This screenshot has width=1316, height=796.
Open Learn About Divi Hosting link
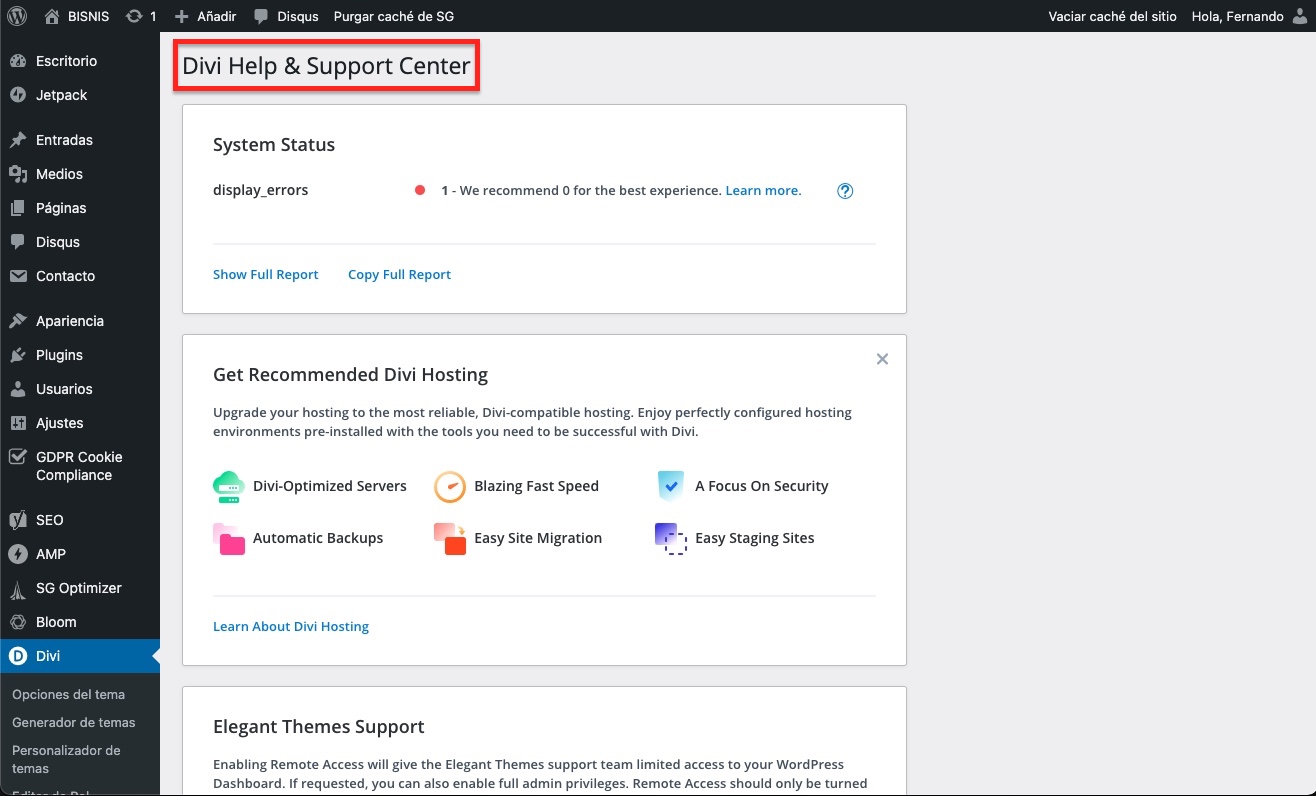pos(291,626)
